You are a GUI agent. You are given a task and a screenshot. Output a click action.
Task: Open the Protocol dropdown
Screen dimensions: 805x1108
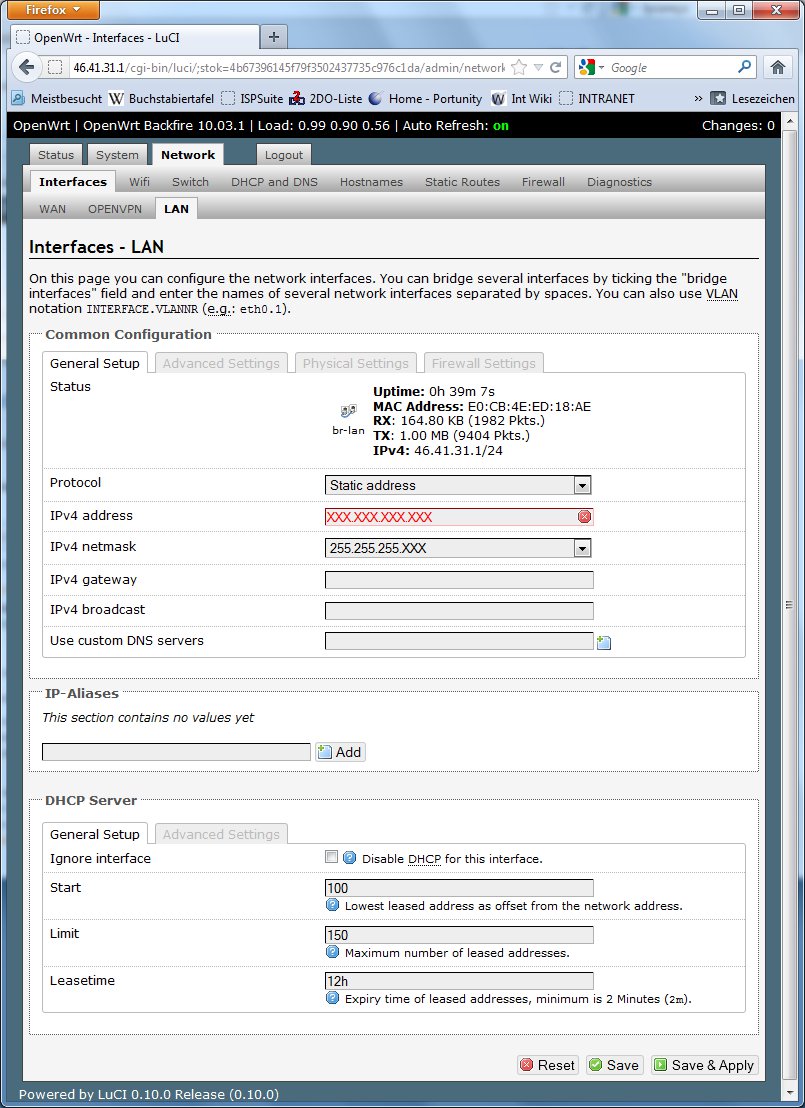click(x=458, y=485)
